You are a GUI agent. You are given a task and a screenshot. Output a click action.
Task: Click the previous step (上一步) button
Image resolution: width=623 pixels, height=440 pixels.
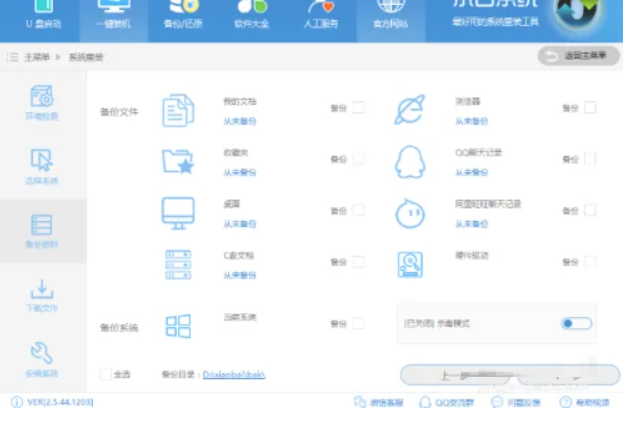tap(451, 375)
